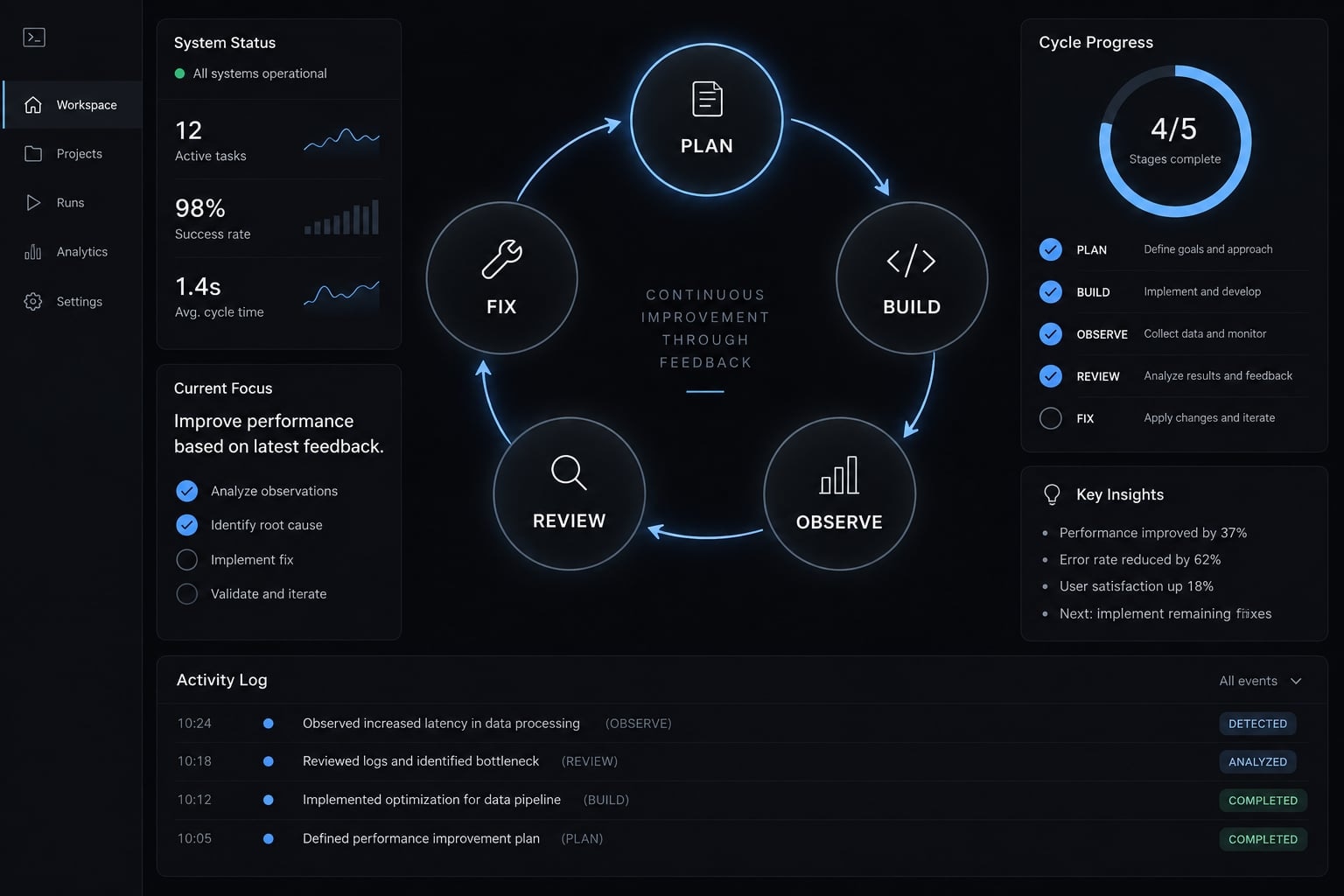This screenshot has height=896, width=1344.
Task: Click the magnifier icon in REVIEW node
Action: click(x=569, y=472)
